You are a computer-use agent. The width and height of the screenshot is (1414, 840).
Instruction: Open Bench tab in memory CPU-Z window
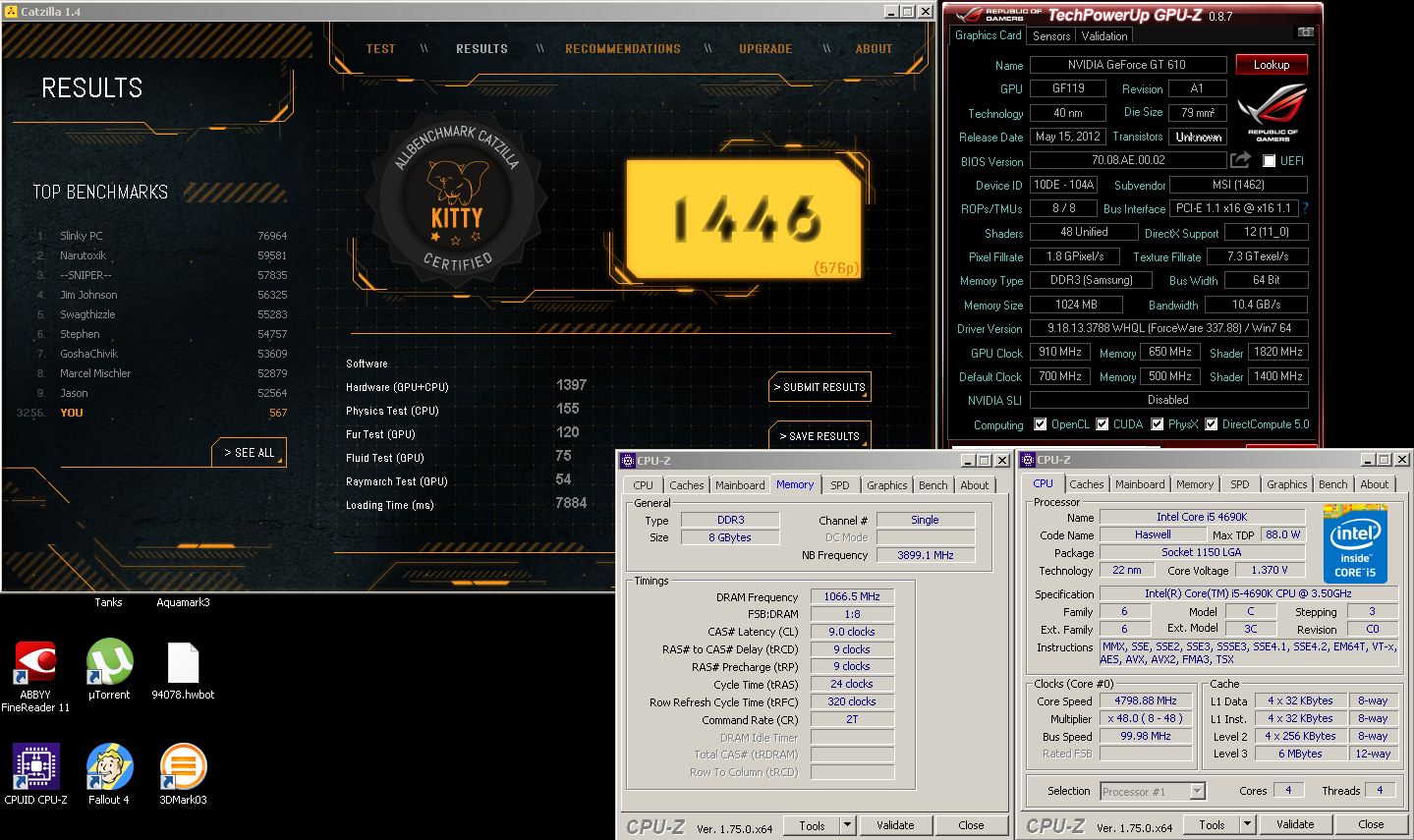[933, 485]
